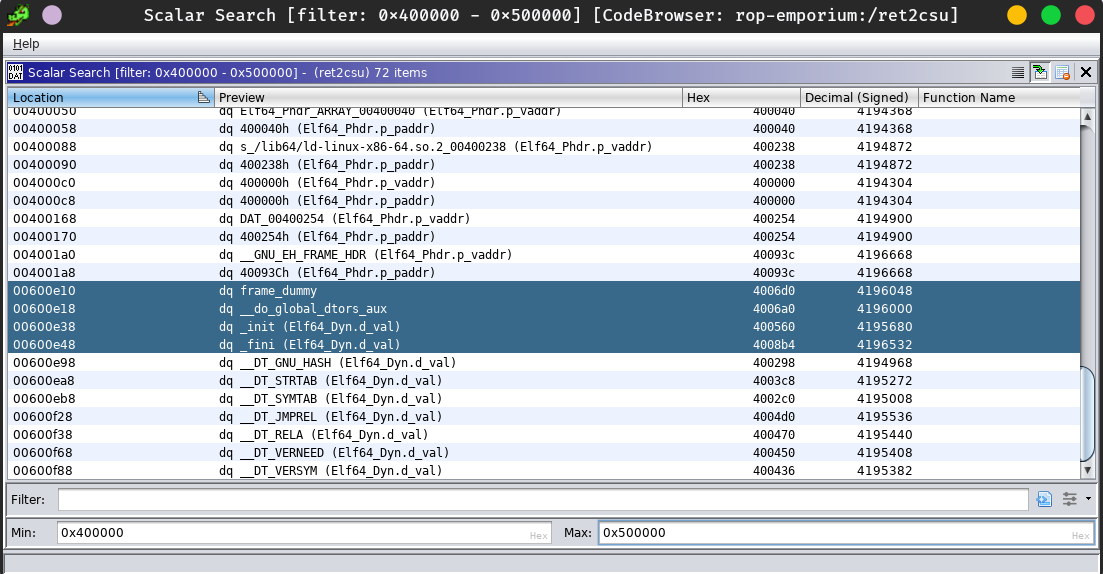The height and width of the screenshot is (574, 1103).
Task: Open the Help menu
Action: click(x=26, y=44)
